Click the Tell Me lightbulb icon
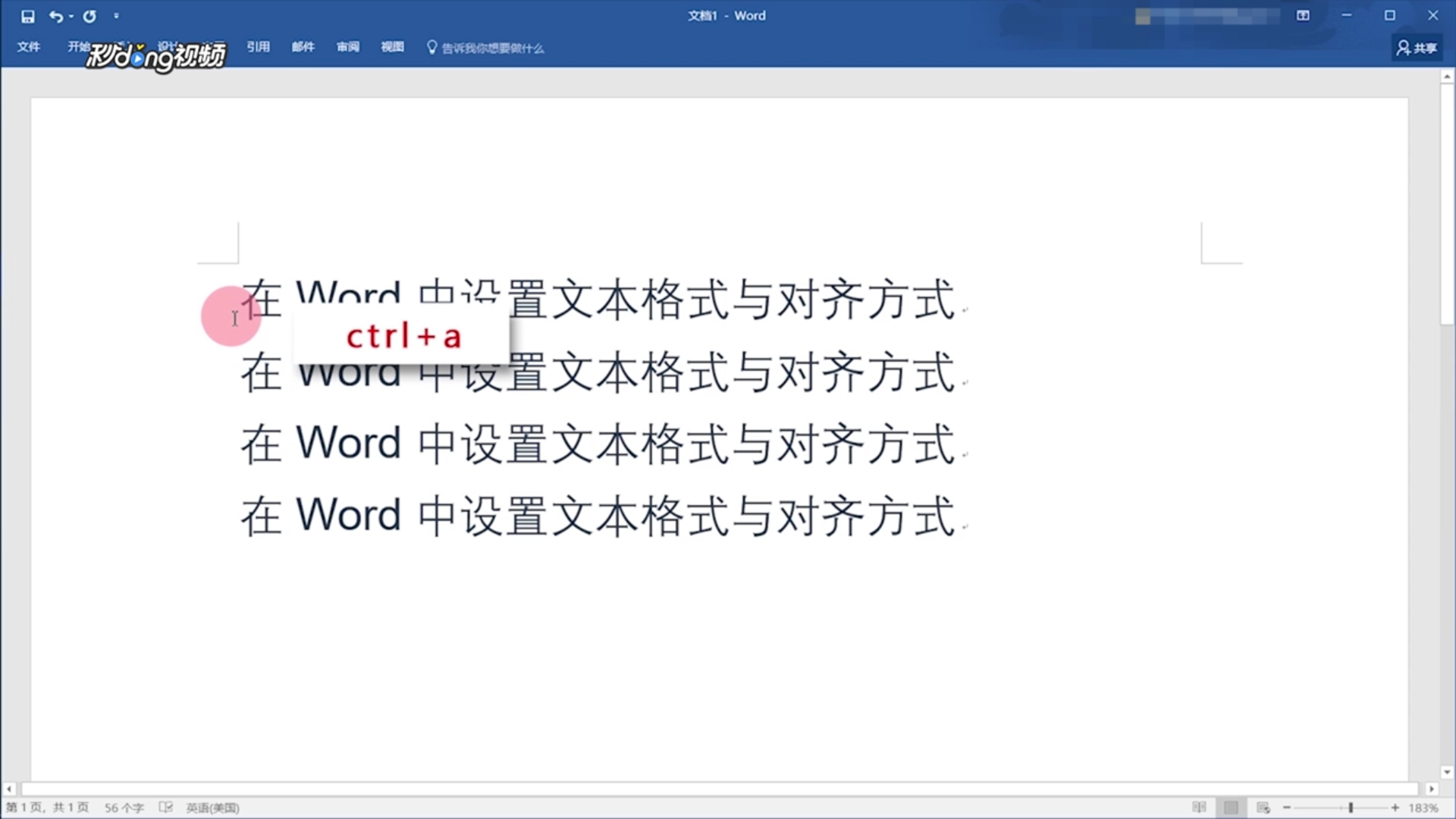 [x=431, y=47]
